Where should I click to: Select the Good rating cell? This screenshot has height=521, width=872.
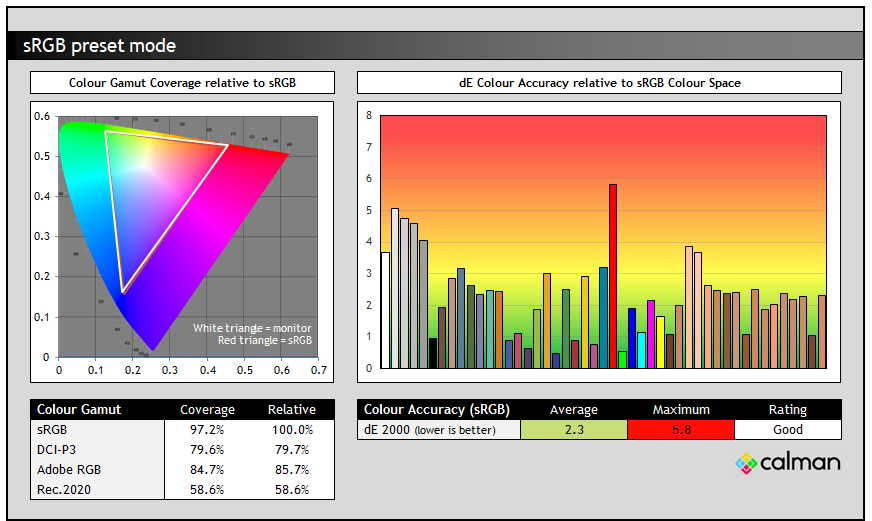coord(787,430)
